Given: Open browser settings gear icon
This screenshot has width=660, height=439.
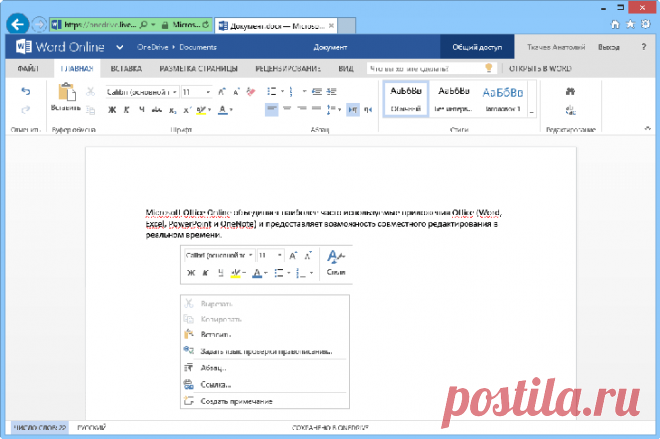Looking at the screenshot, I should coord(645,24).
